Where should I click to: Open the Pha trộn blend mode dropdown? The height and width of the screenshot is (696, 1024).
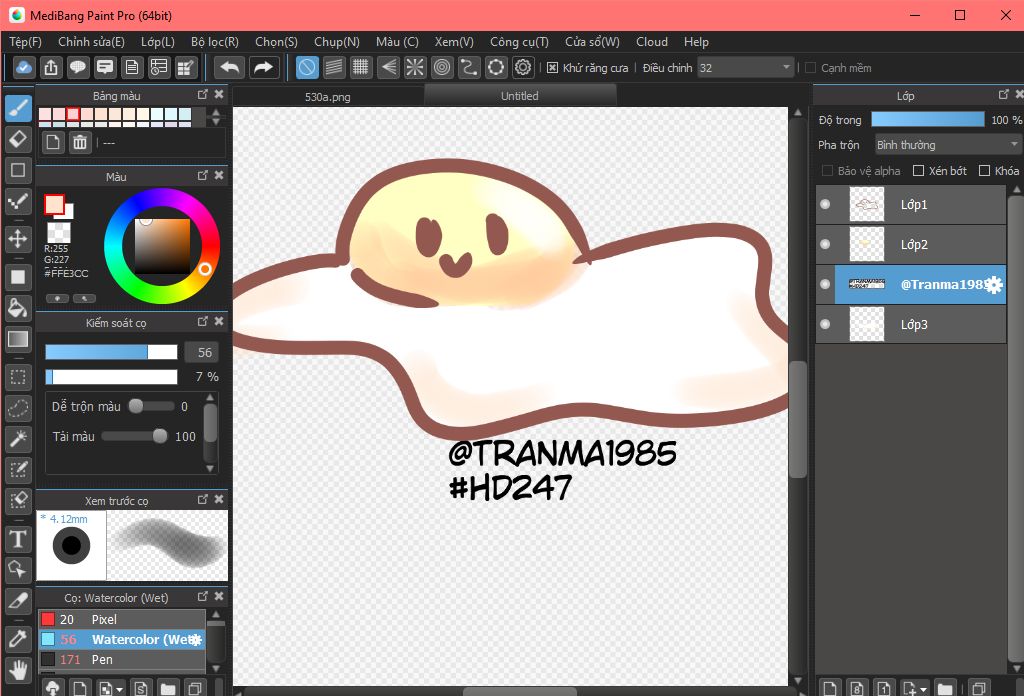click(x=948, y=144)
